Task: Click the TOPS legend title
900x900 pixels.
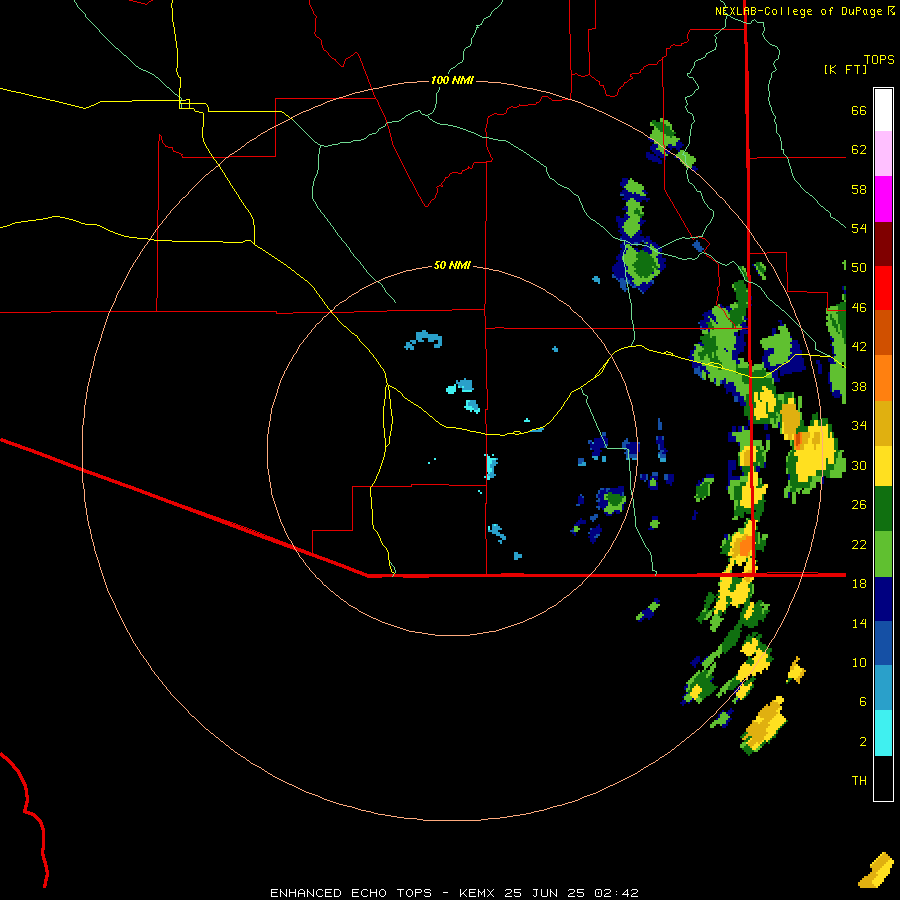Action: click(879, 60)
